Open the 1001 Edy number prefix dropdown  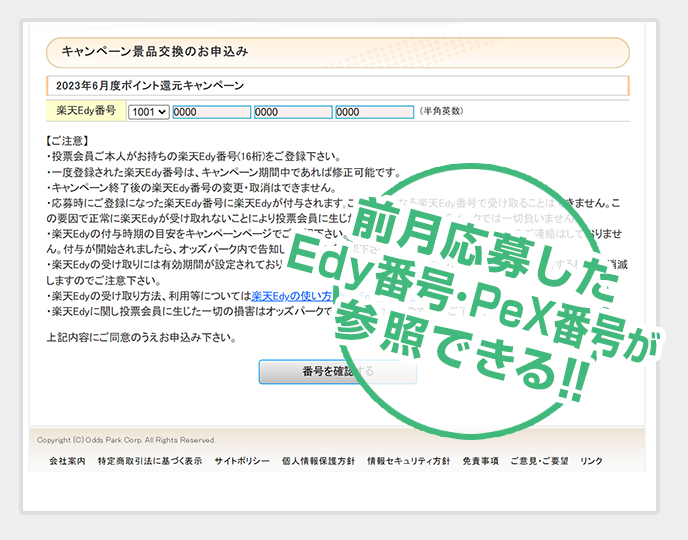149,112
